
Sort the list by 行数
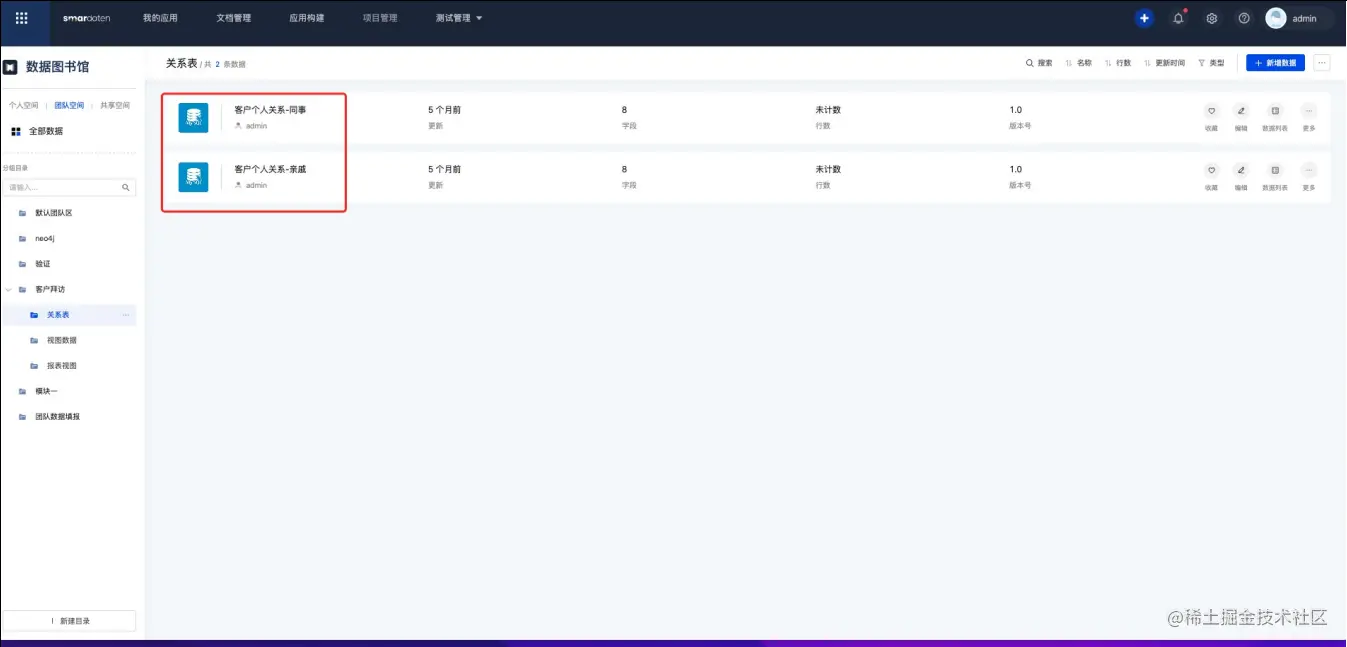point(1118,63)
